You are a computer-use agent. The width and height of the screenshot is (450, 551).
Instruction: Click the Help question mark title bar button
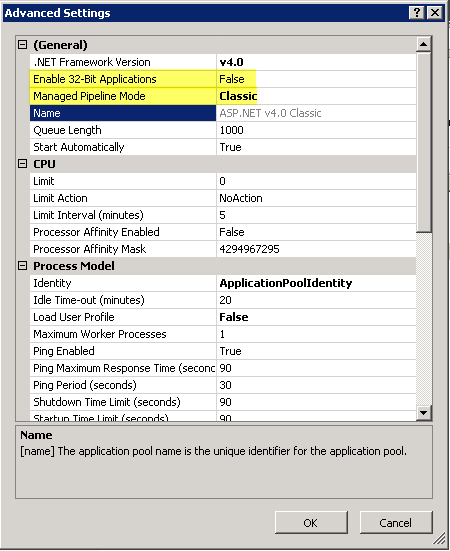[417, 13]
